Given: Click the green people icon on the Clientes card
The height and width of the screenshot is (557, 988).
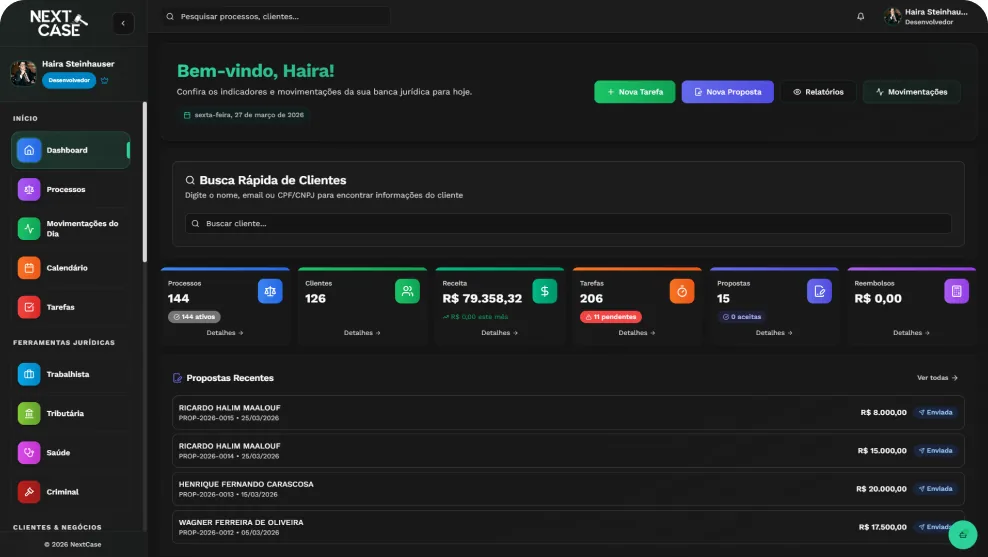Looking at the screenshot, I should [408, 291].
